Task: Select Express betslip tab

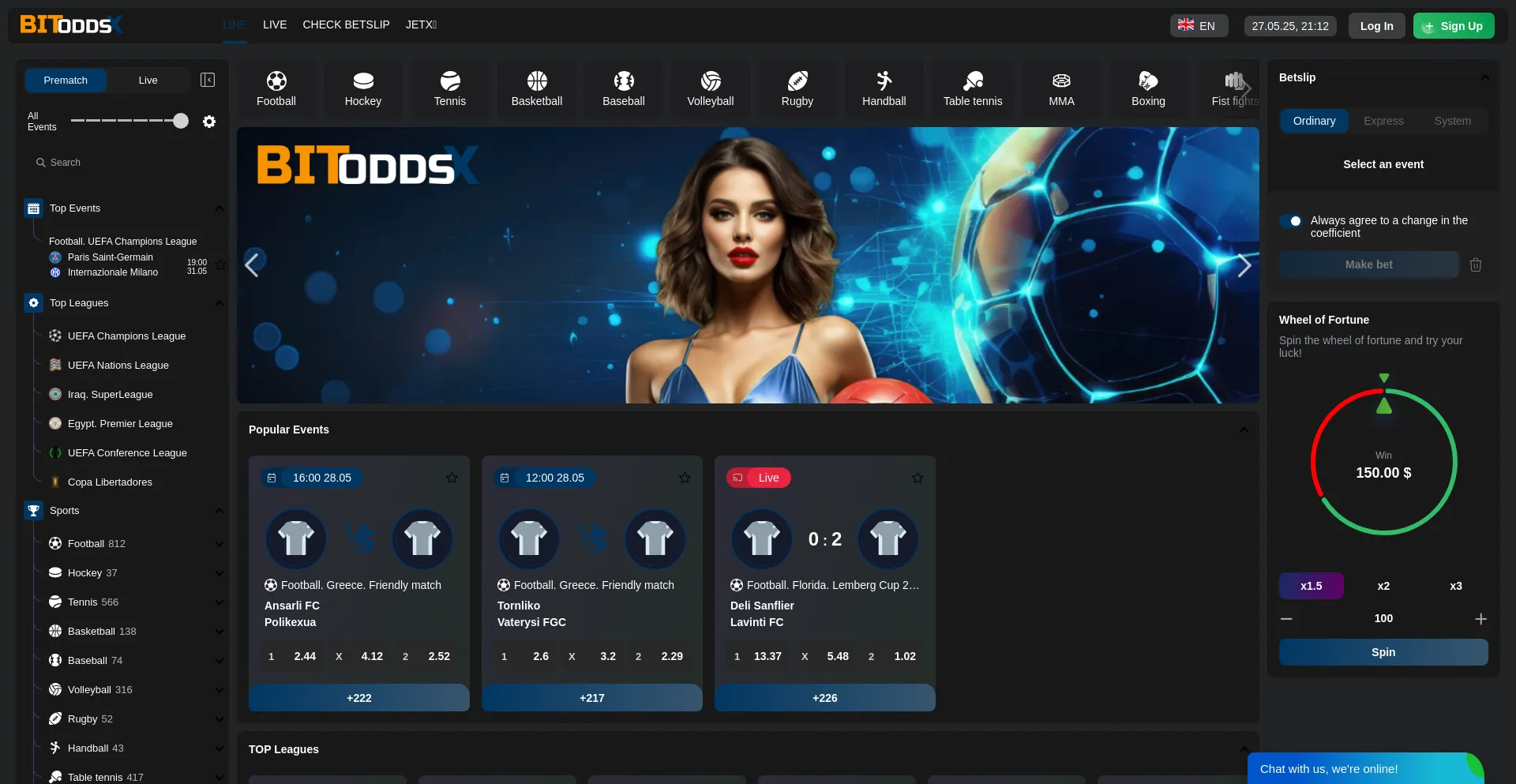Action: (x=1383, y=121)
